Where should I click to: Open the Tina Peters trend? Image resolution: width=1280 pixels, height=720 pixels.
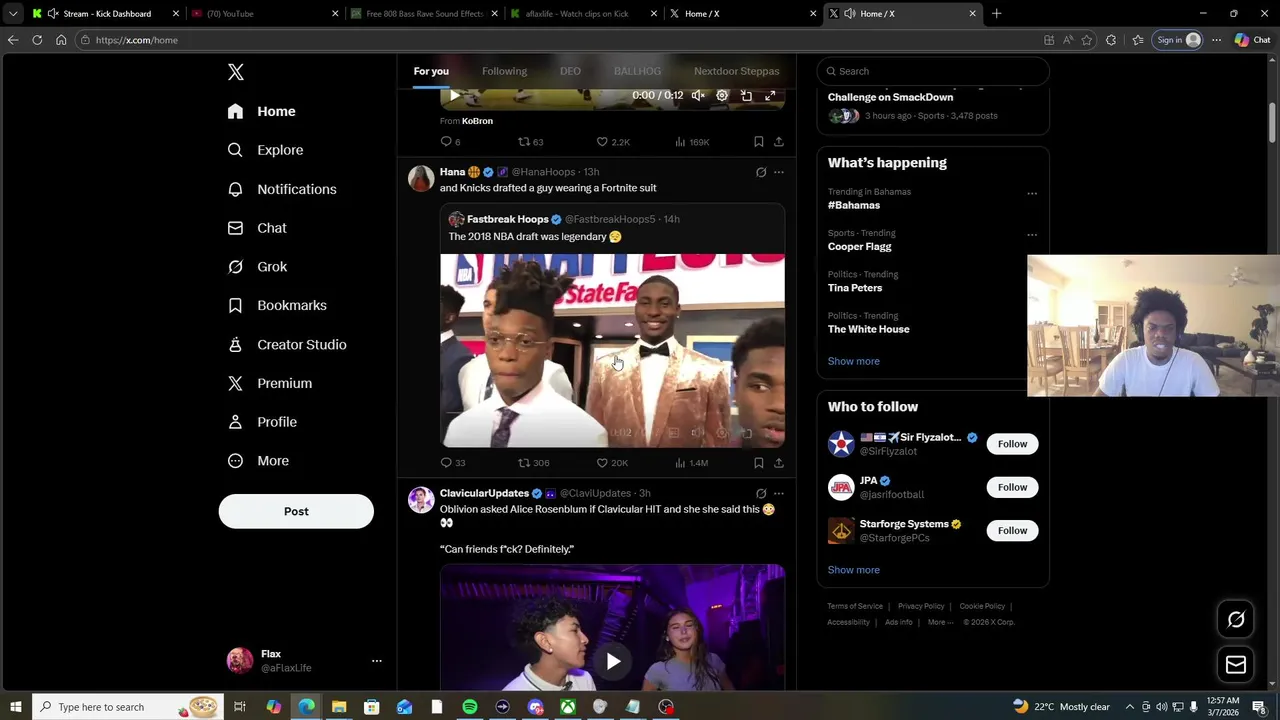click(x=855, y=288)
